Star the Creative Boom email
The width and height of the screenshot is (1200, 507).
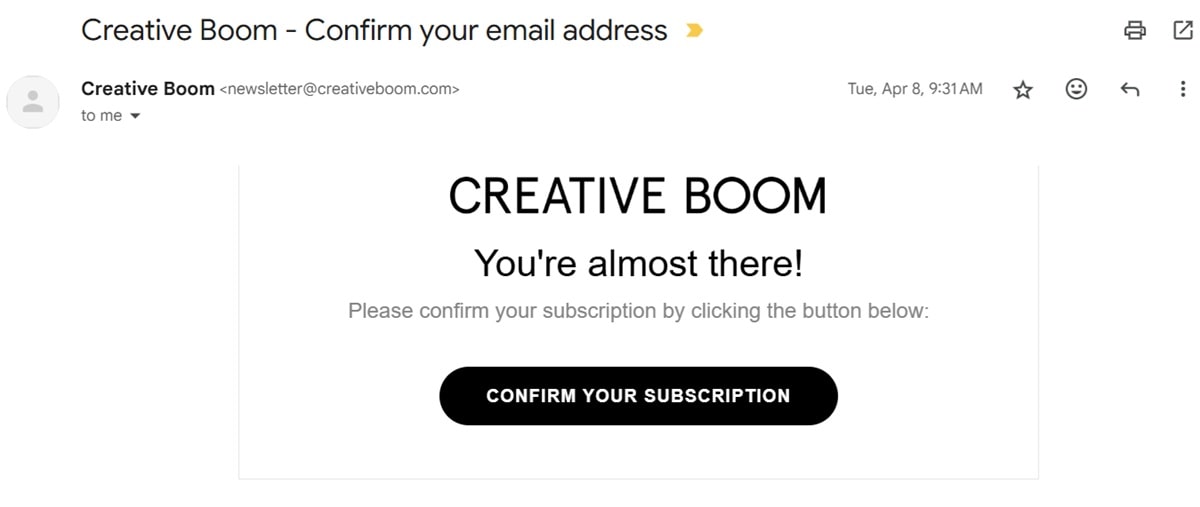point(1022,90)
